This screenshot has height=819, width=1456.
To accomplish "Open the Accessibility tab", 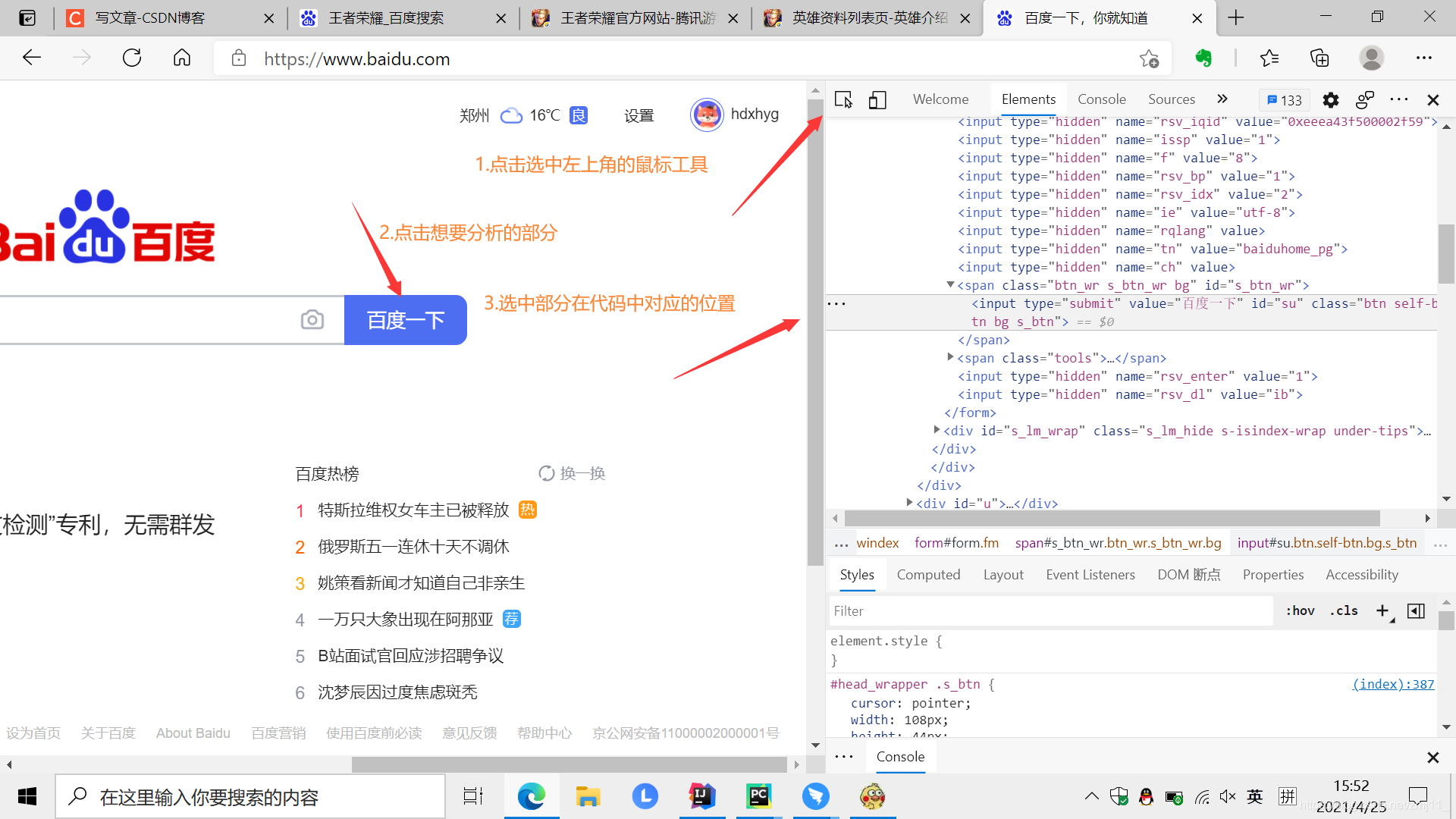I will coord(1362,575).
